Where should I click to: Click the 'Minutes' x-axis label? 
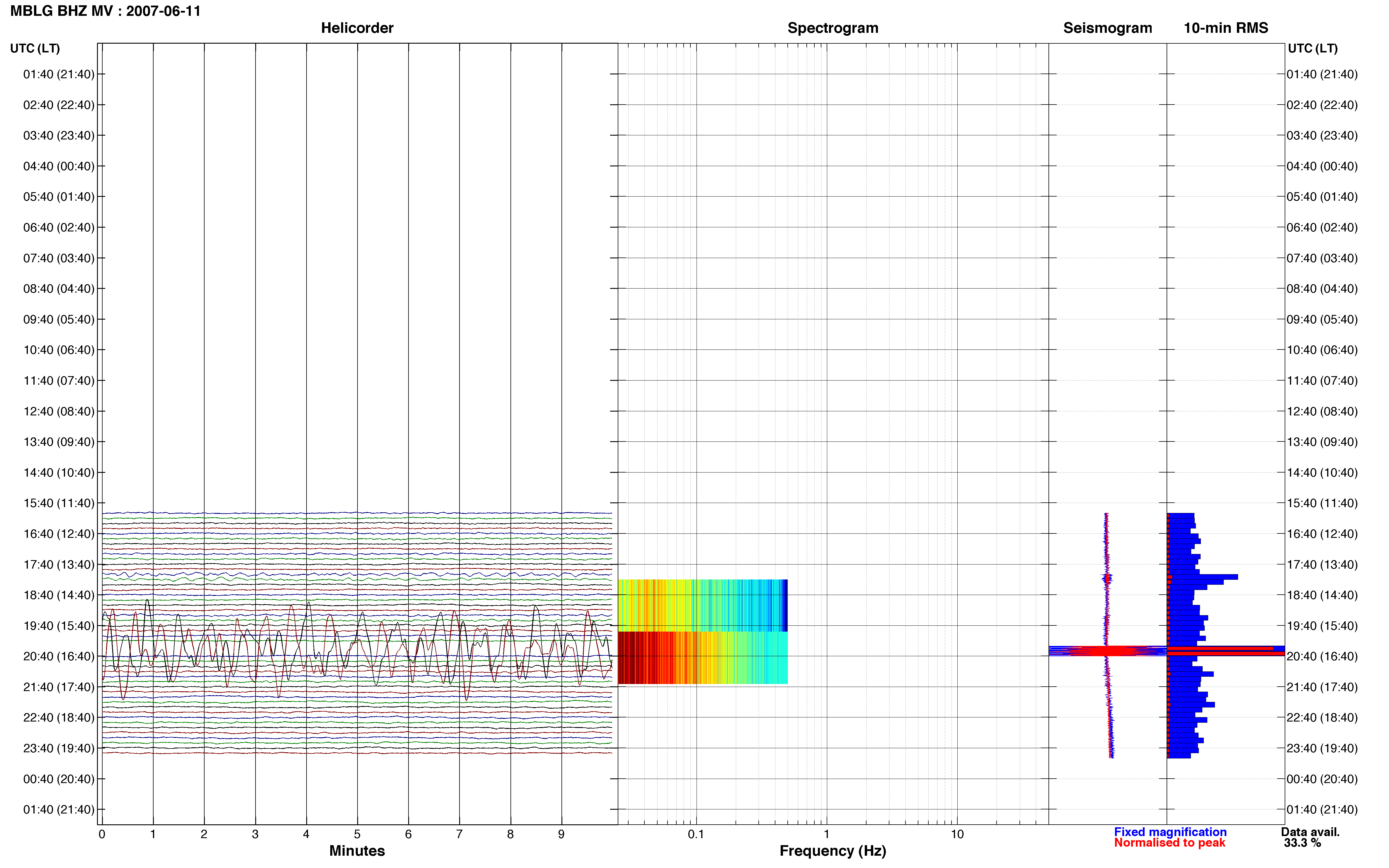(357, 851)
